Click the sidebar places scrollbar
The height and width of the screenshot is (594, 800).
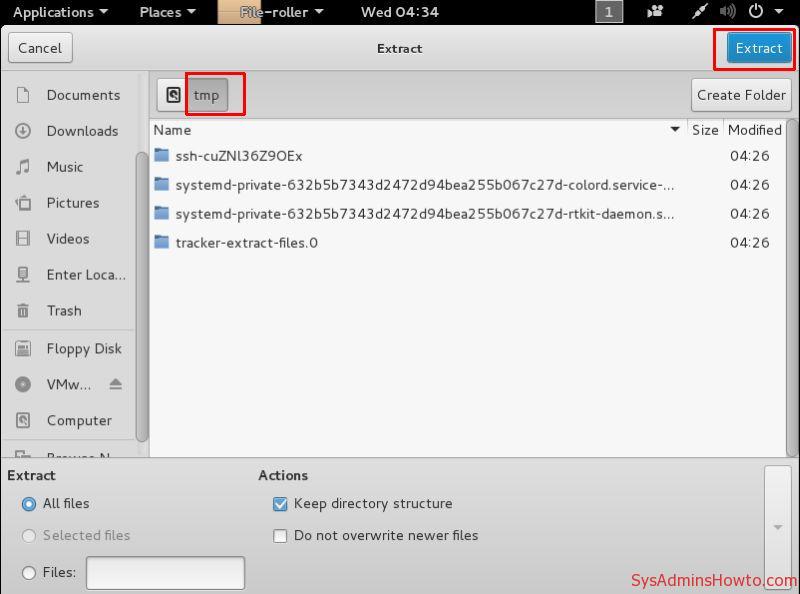(142, 296)
